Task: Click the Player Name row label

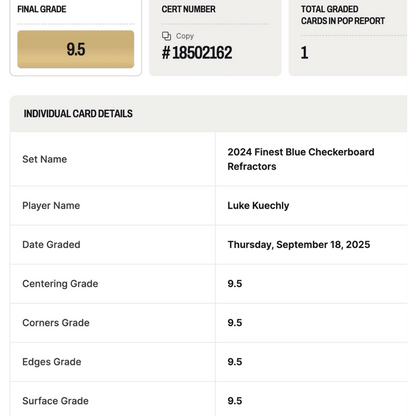Action: point(51,206)
